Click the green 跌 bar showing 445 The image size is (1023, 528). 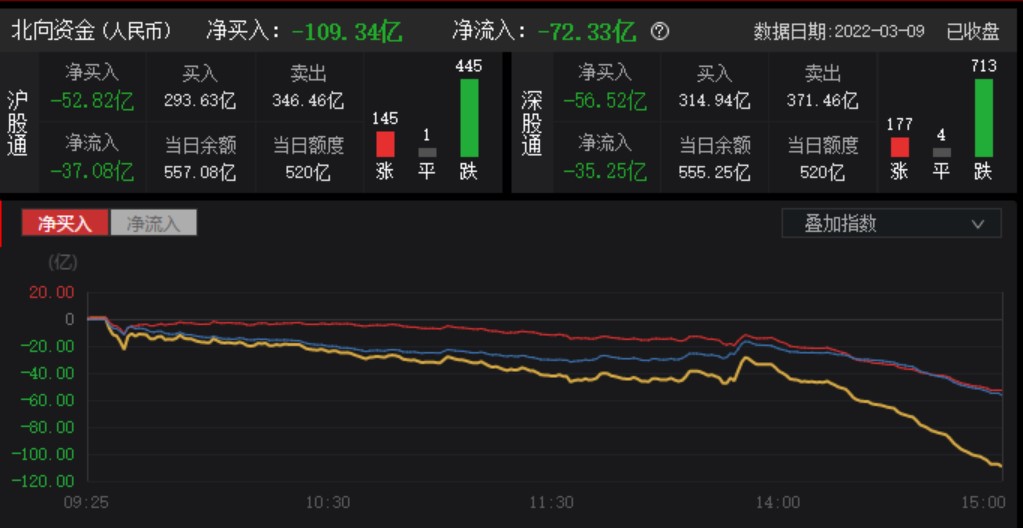click(x=469, y=118)
